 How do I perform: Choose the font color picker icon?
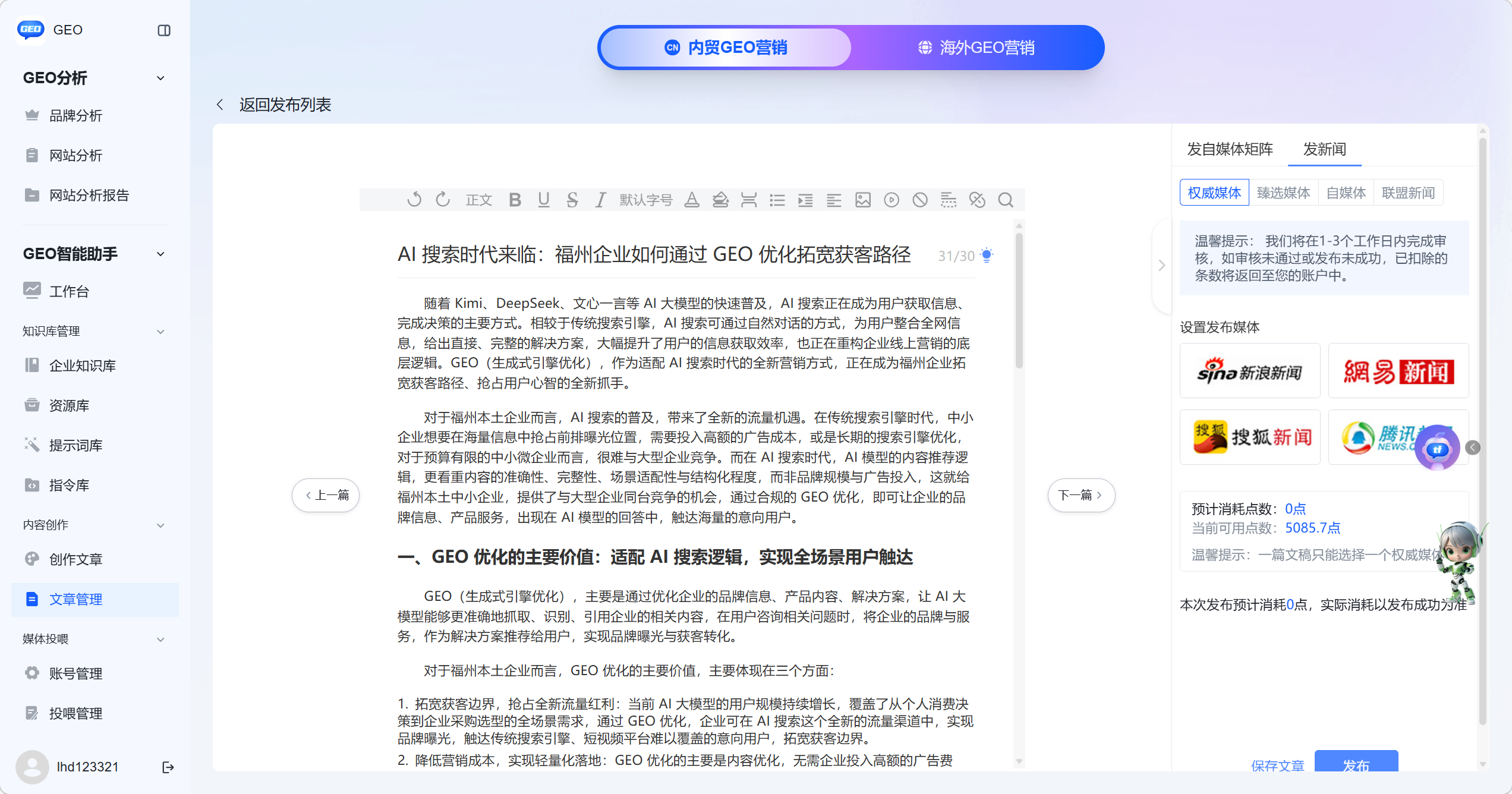click(691, 200)
